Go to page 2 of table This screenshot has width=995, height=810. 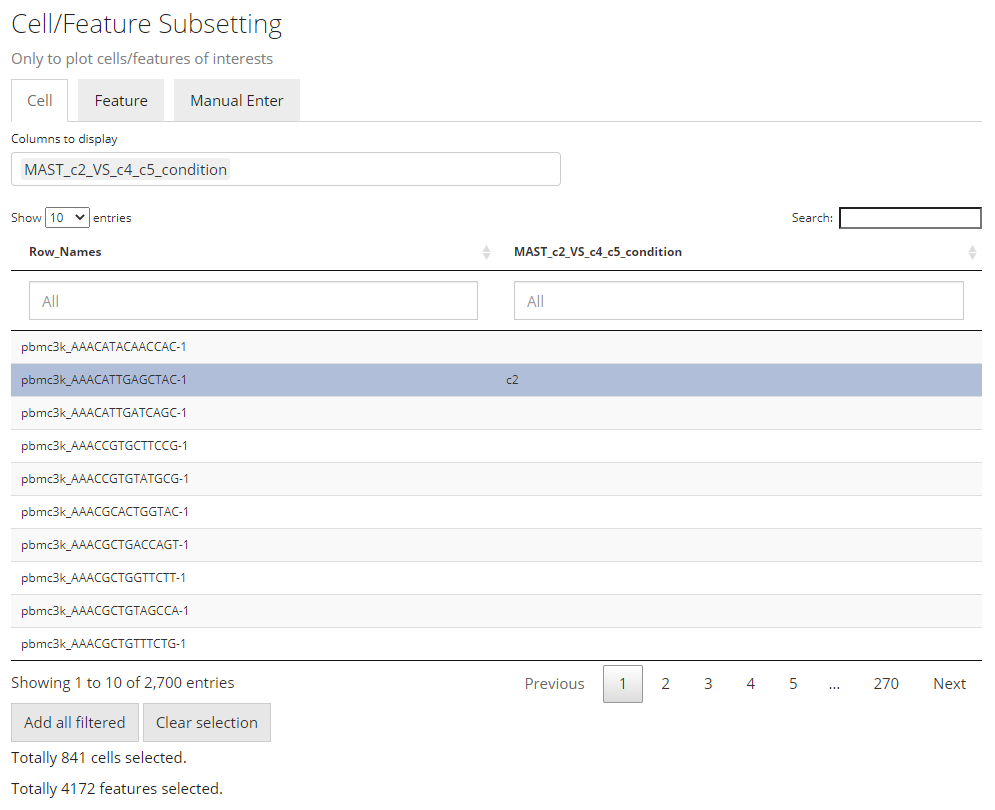pos(665,684)
